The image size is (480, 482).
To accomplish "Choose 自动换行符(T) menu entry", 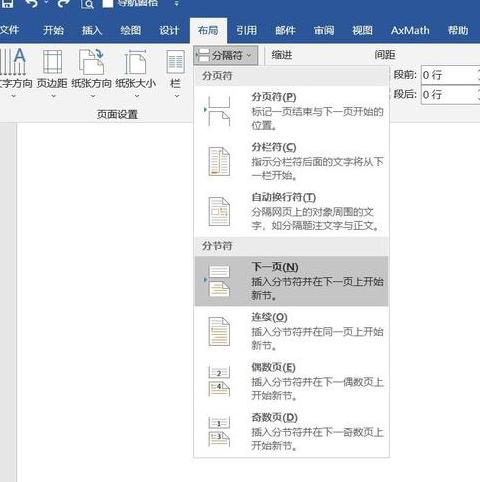I will point(291,211).
